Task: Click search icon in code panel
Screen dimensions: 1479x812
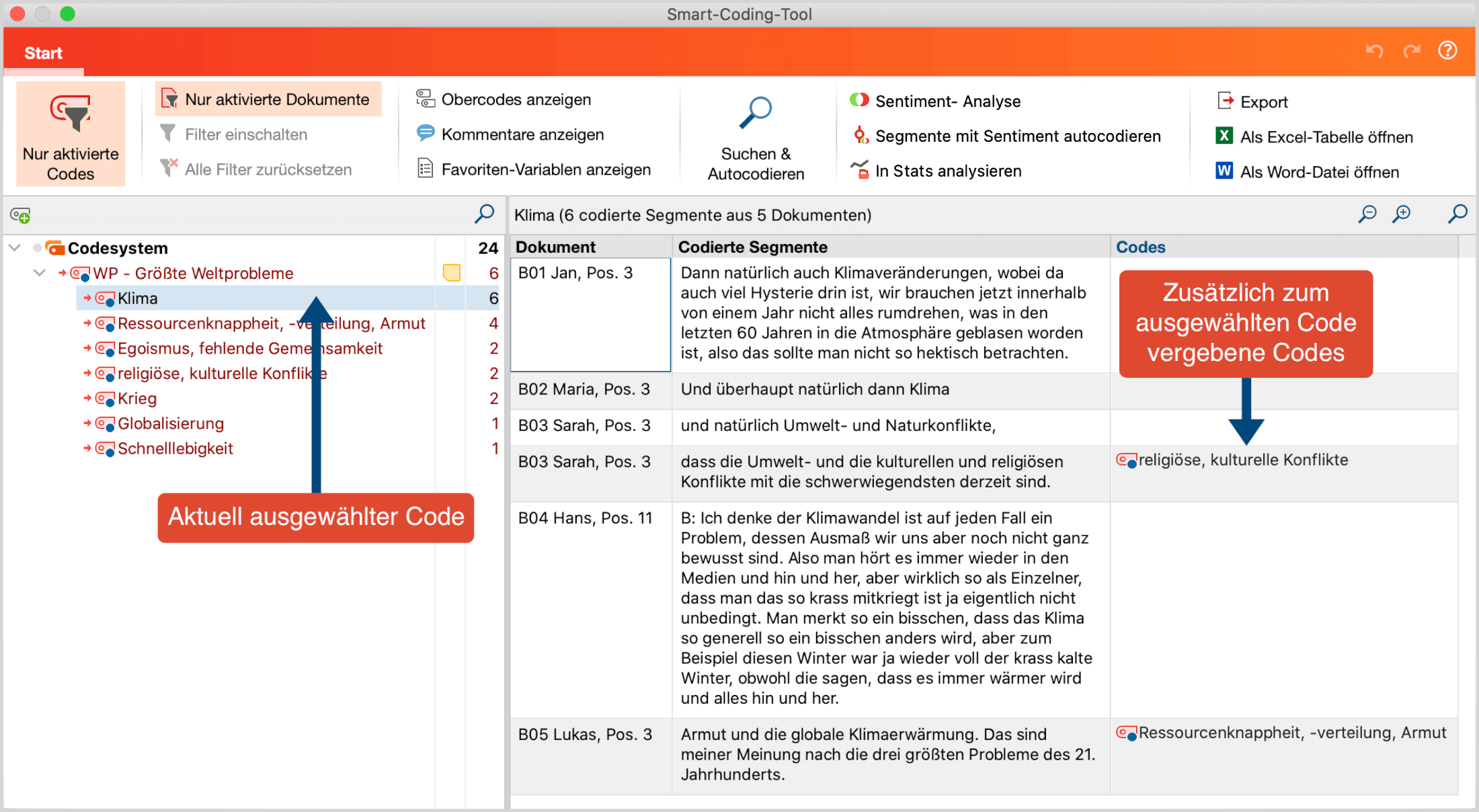Action: (x=484, y=214)
